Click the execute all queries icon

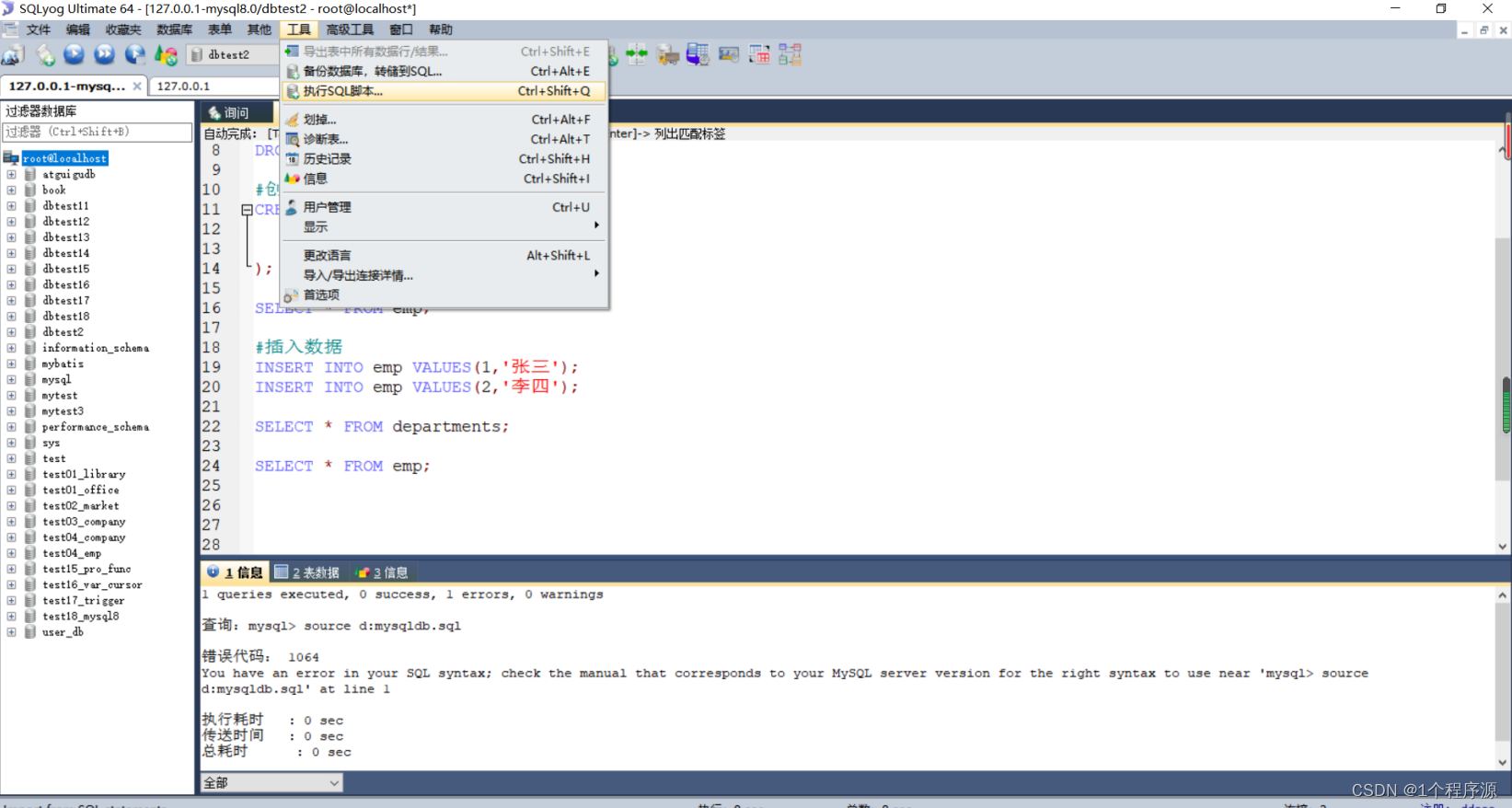(105, 55)
